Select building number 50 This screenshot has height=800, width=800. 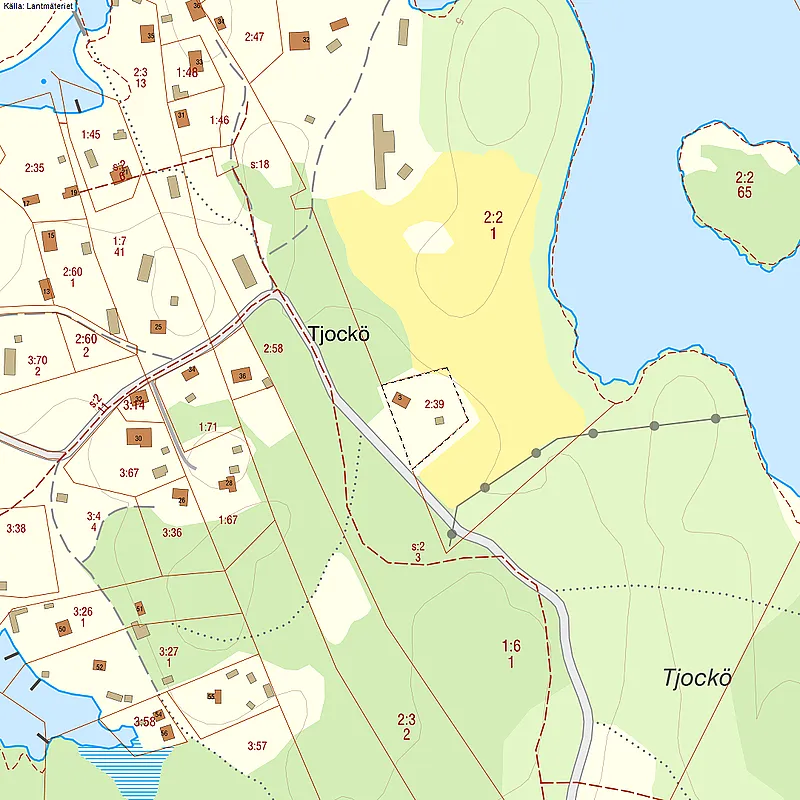point(63,628)
